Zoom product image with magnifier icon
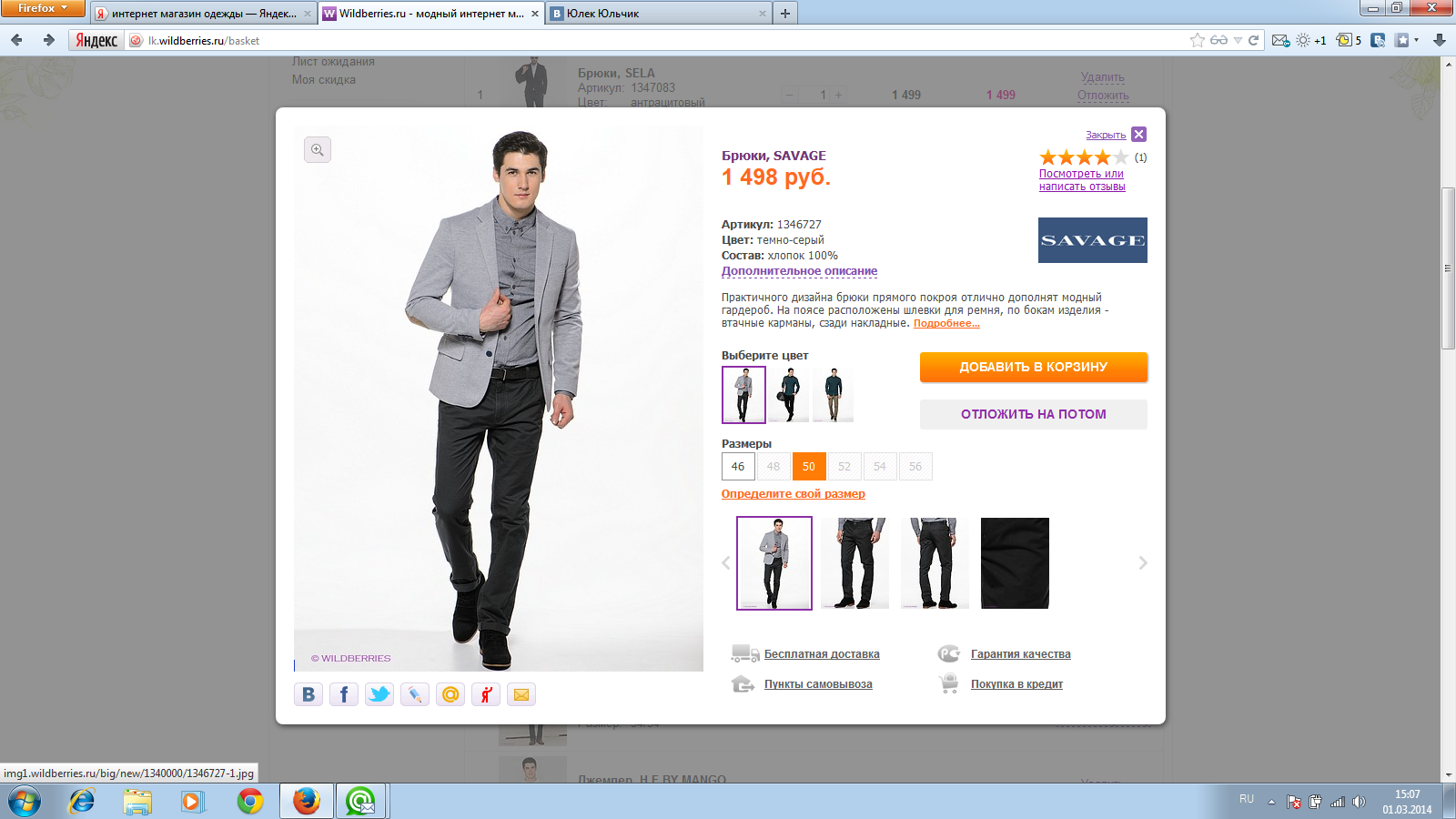 tap(318, 149)
